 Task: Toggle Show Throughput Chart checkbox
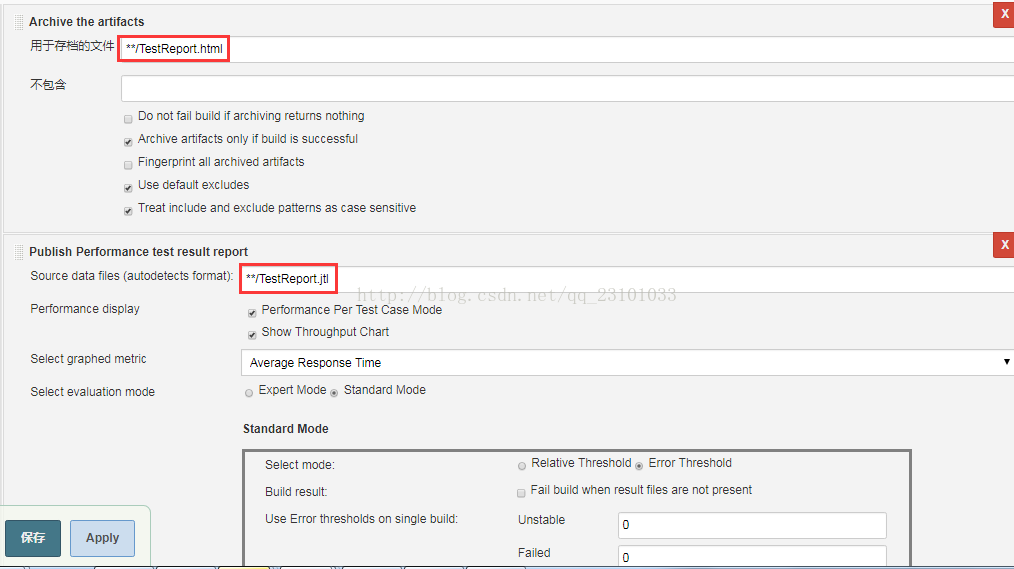(252, 335)
